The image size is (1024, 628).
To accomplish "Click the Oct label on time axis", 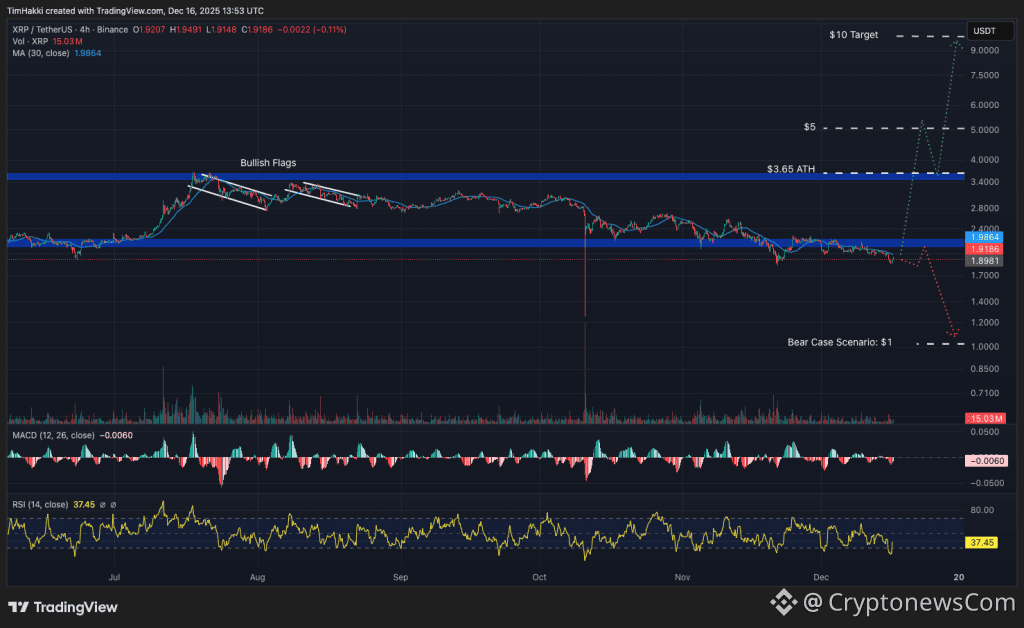I will 539,577.
